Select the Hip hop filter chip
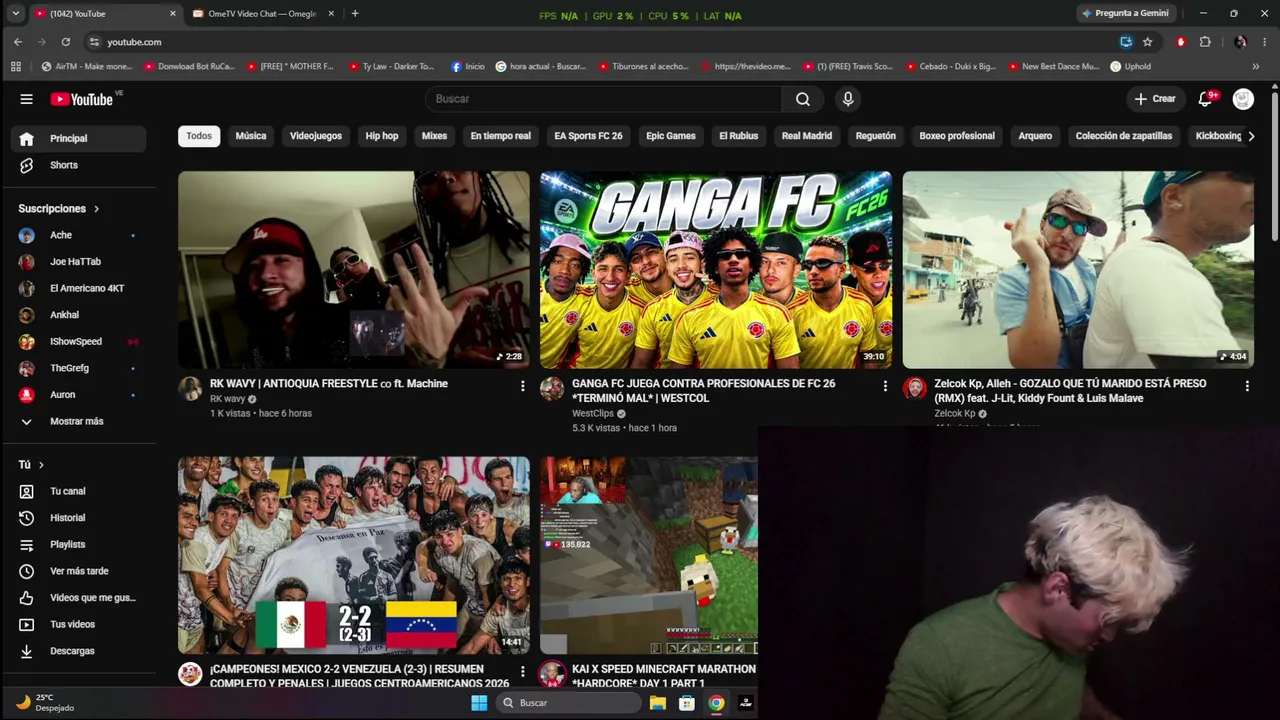The height and width of the screenshot is (720, 1280). (x=382, y=136)
